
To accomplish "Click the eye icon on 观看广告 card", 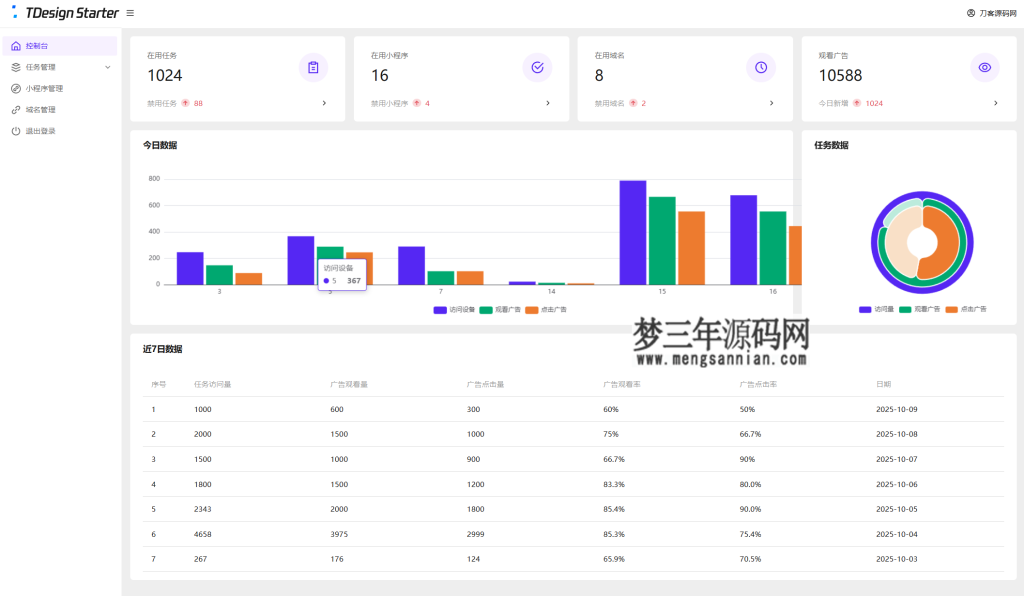I will point(985,67).
